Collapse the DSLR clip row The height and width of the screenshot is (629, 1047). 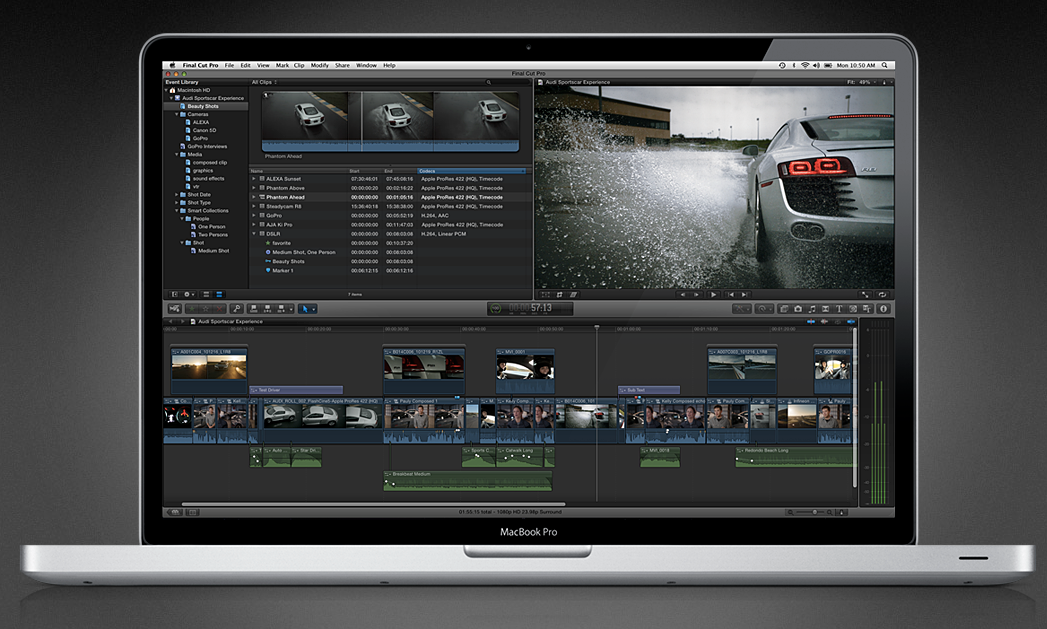click(x=254, y=234)
